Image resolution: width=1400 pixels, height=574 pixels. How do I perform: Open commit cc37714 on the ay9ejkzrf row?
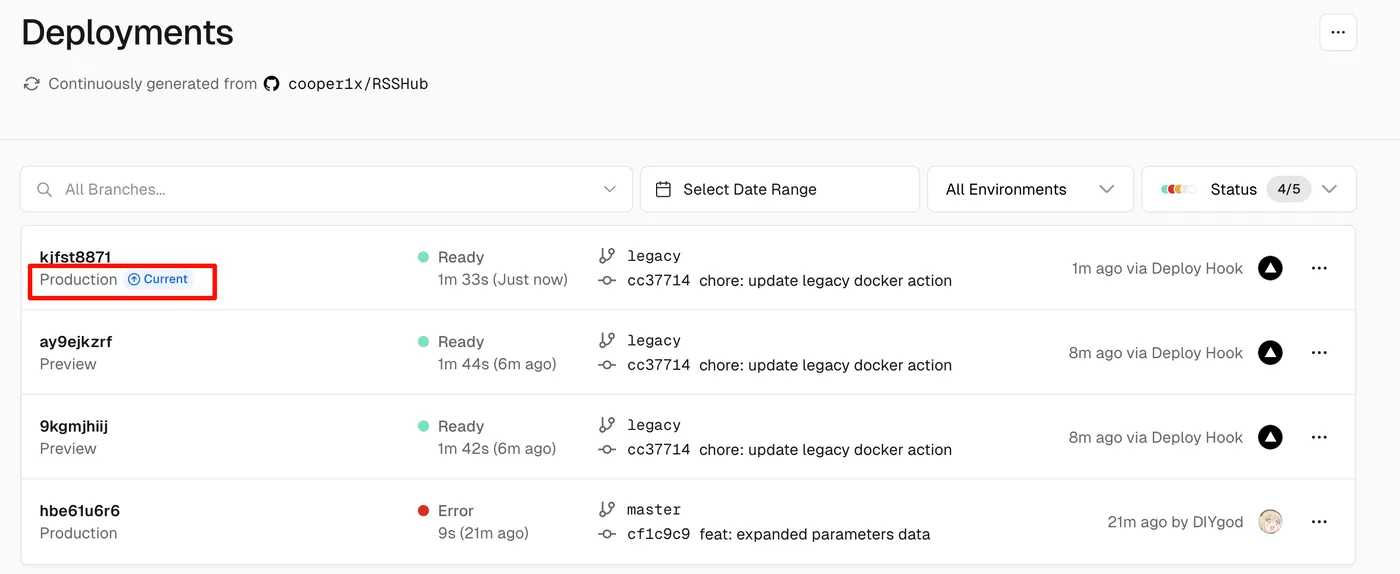click(x=658, y=365)
